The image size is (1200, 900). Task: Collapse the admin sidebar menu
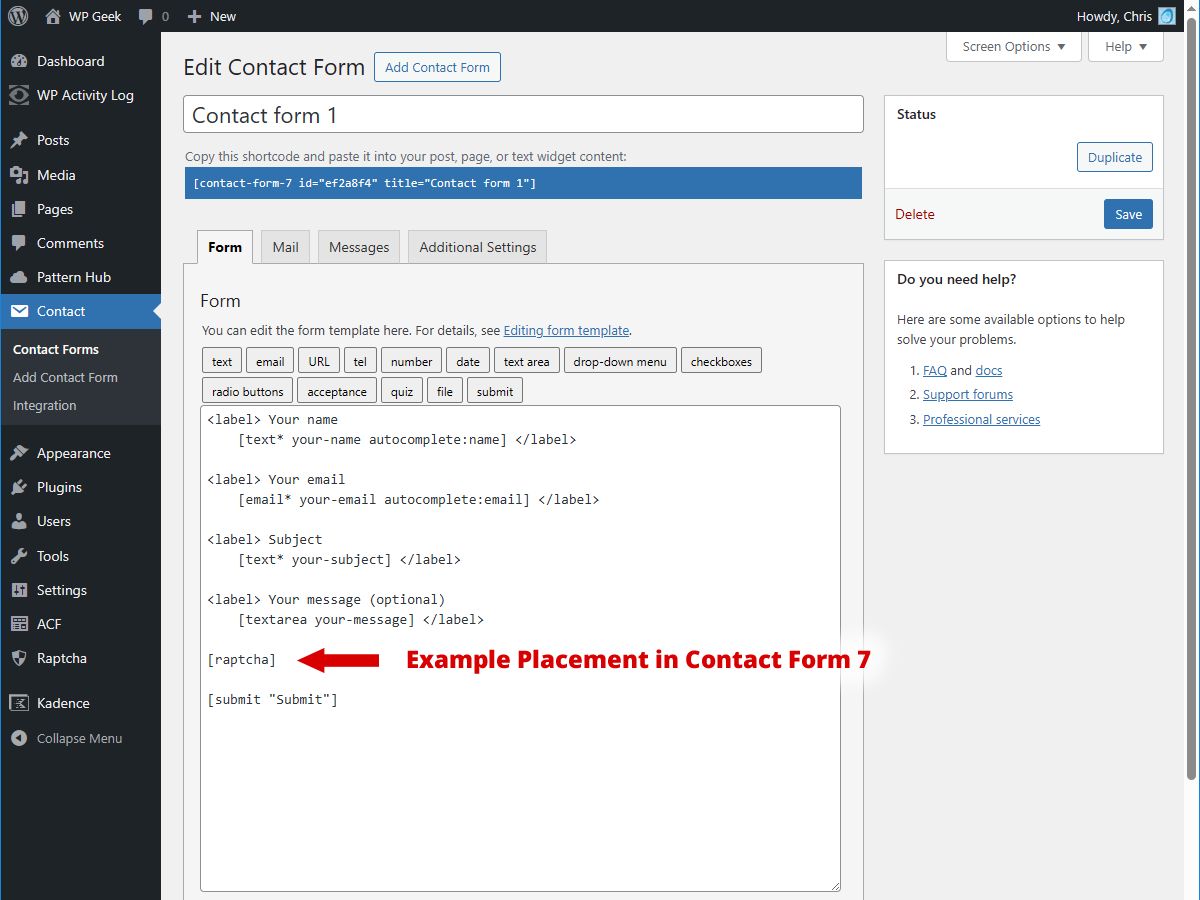[x=67, y=738]
